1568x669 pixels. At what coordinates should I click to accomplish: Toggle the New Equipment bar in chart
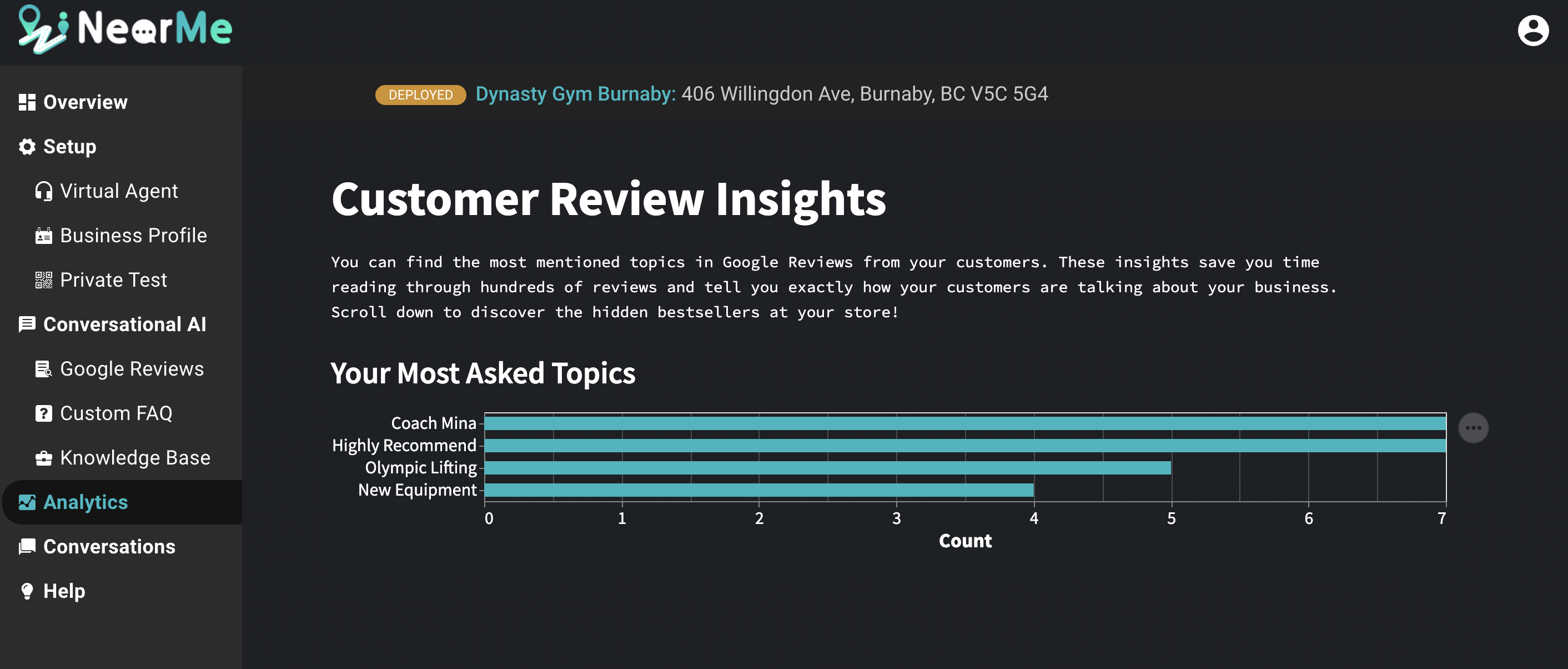pos(759,490)
